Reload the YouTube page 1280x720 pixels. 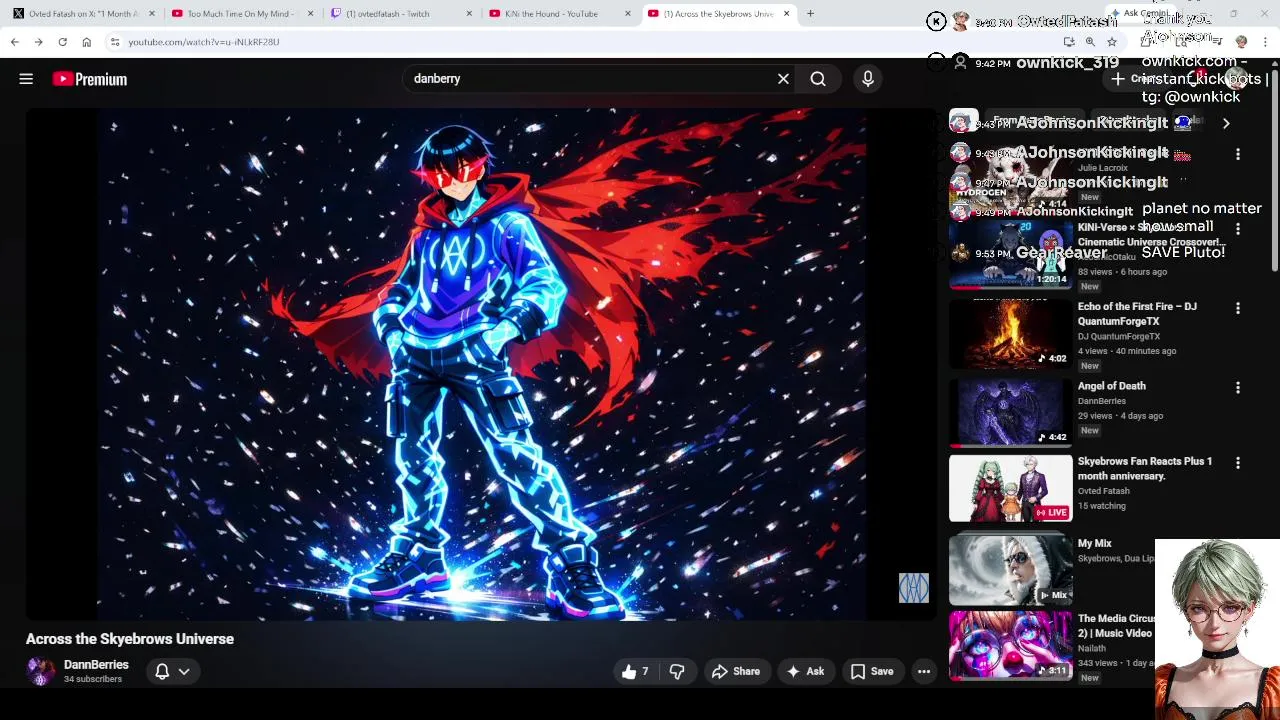pos(62,42)
